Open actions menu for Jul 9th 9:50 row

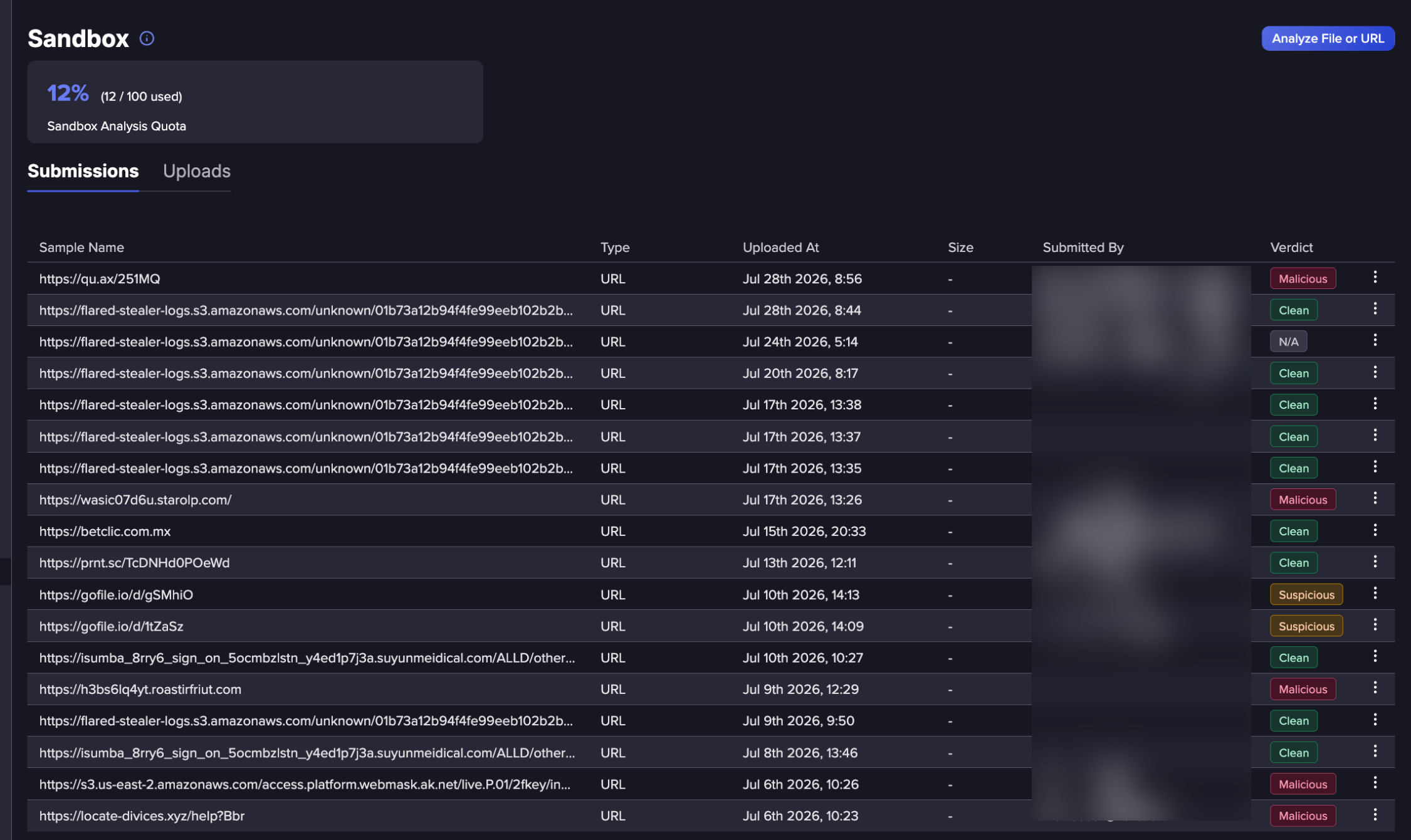[x=1375, y=719]
